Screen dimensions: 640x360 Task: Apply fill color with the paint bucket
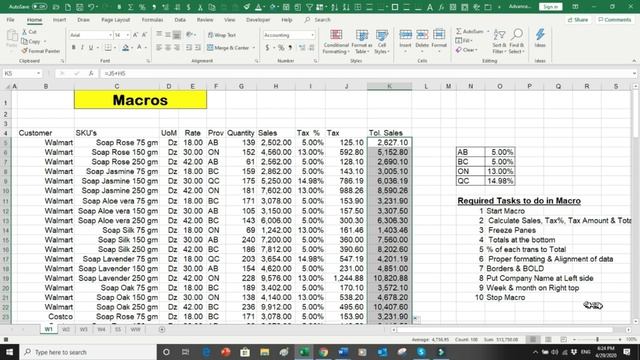125,48
